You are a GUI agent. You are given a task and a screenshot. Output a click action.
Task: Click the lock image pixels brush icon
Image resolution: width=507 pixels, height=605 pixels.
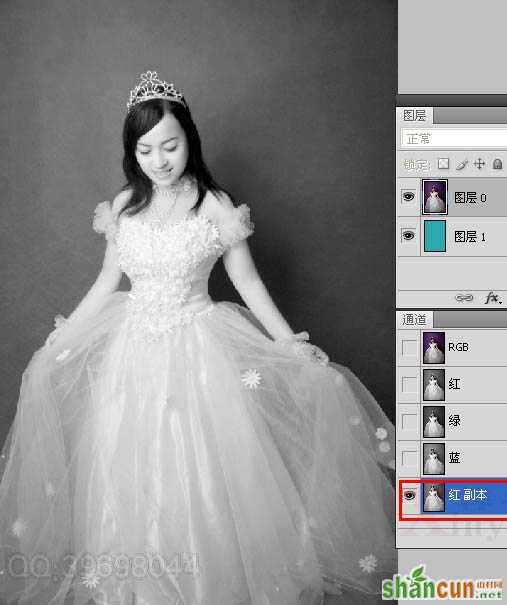tap(461, 164)
